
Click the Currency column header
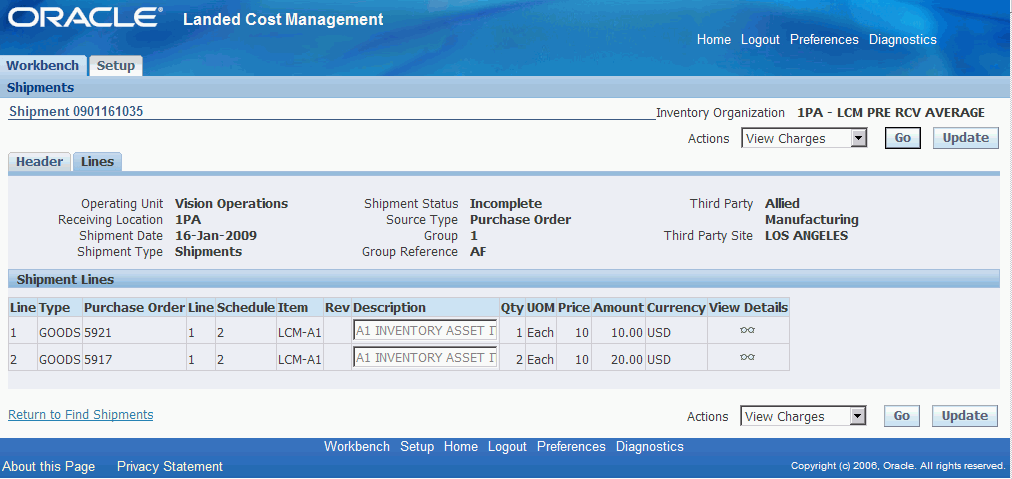676,307
